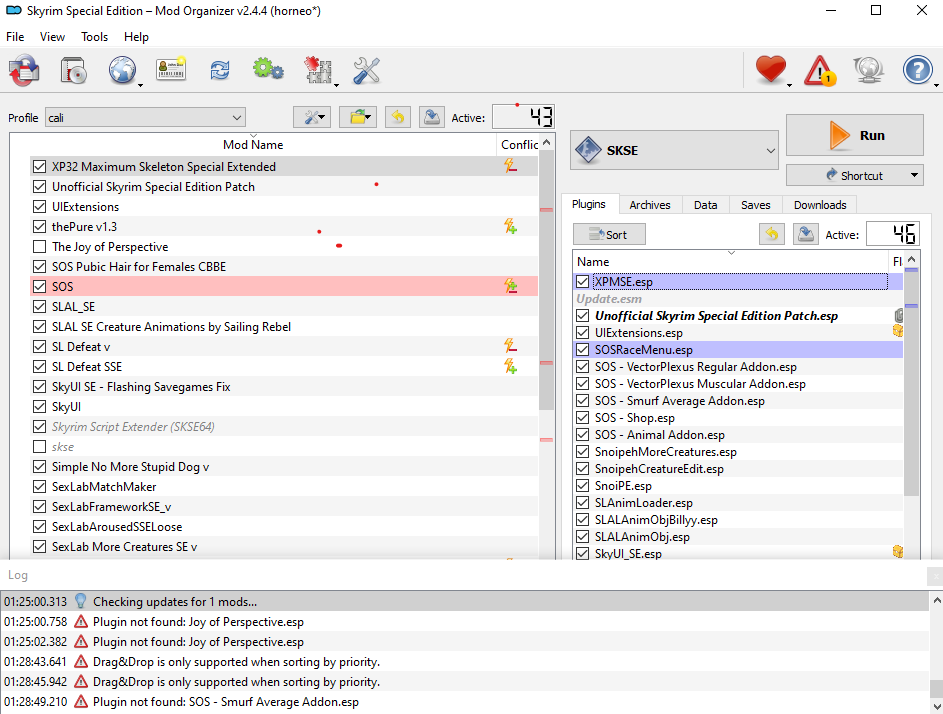
Task: Select the Unofficial Skyrim Special Edition Patch mod
Action: pyautogui.click(x=284, y=186)
